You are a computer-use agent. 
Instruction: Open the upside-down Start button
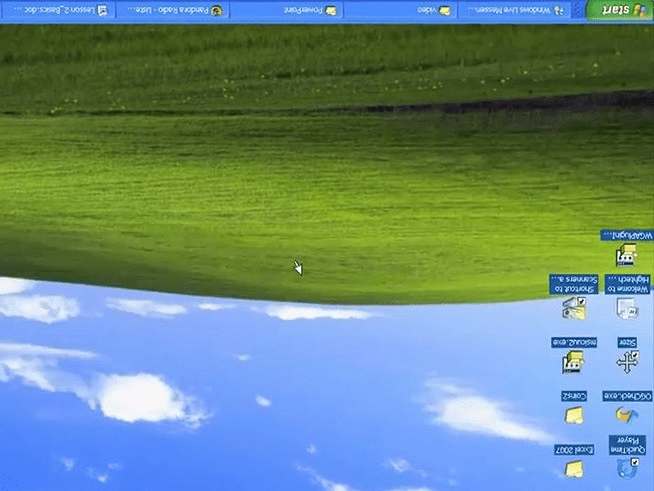pos(620,10)
